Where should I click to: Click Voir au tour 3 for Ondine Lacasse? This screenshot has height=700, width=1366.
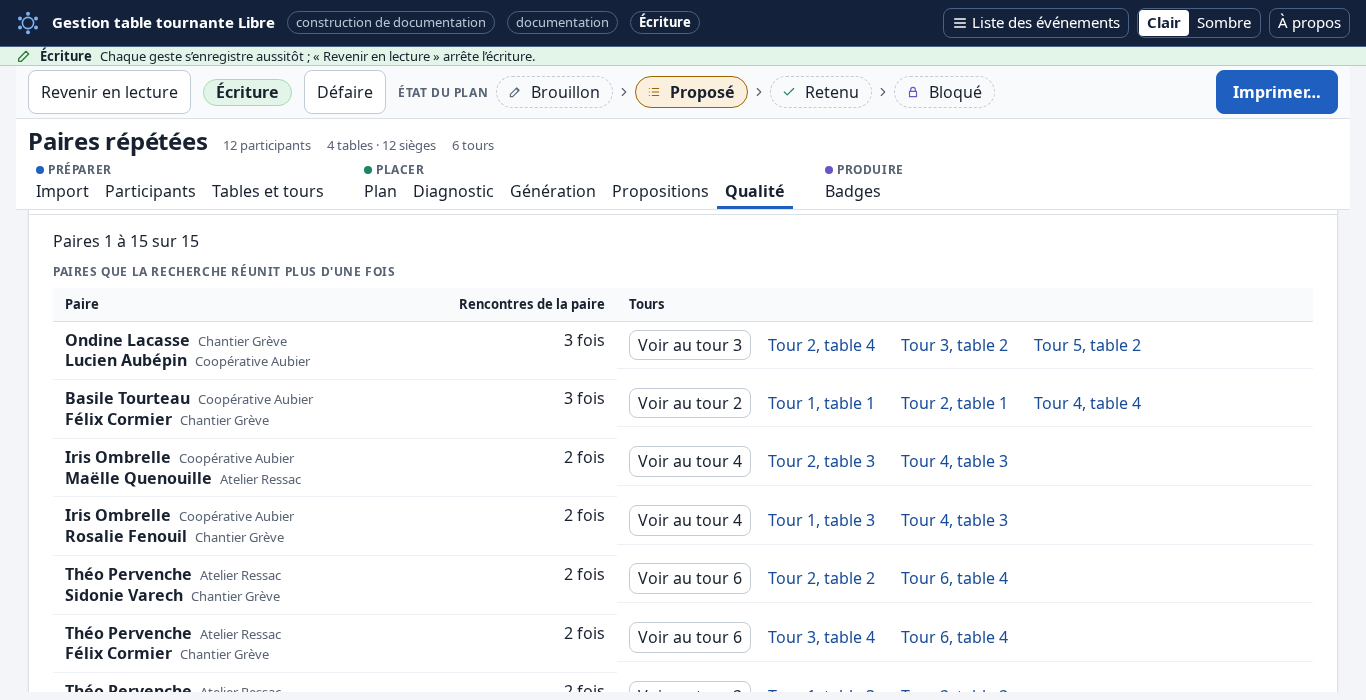point(690,345)
